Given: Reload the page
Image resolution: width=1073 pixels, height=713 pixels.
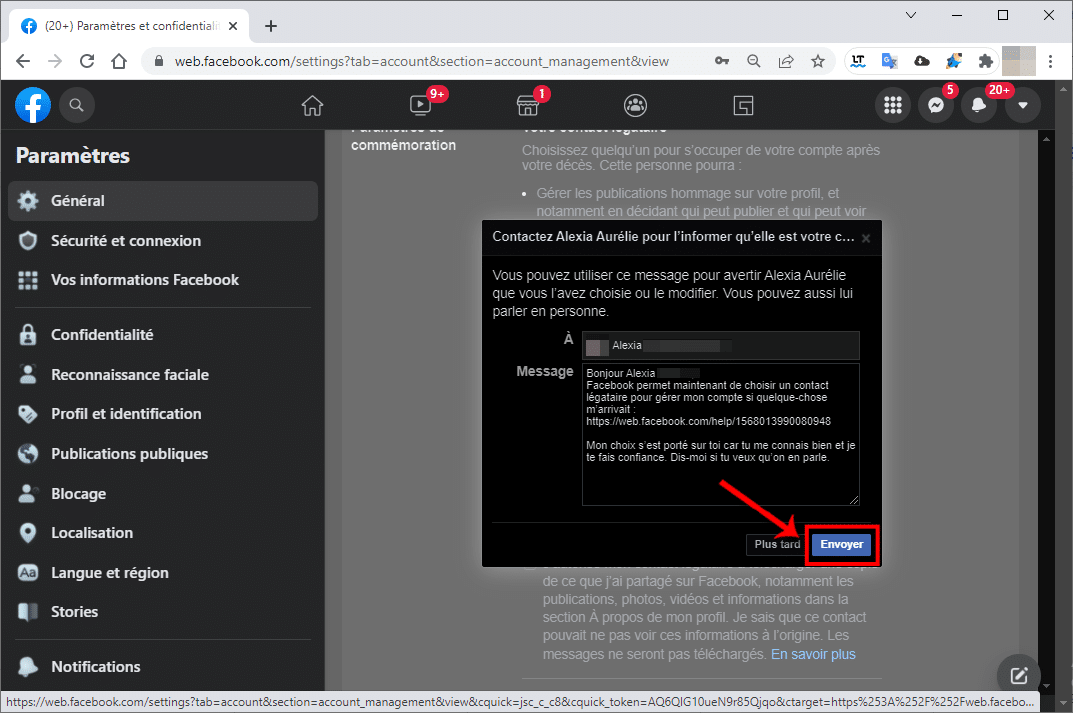Looking at the screenshot, I should [x=87, y=62].
